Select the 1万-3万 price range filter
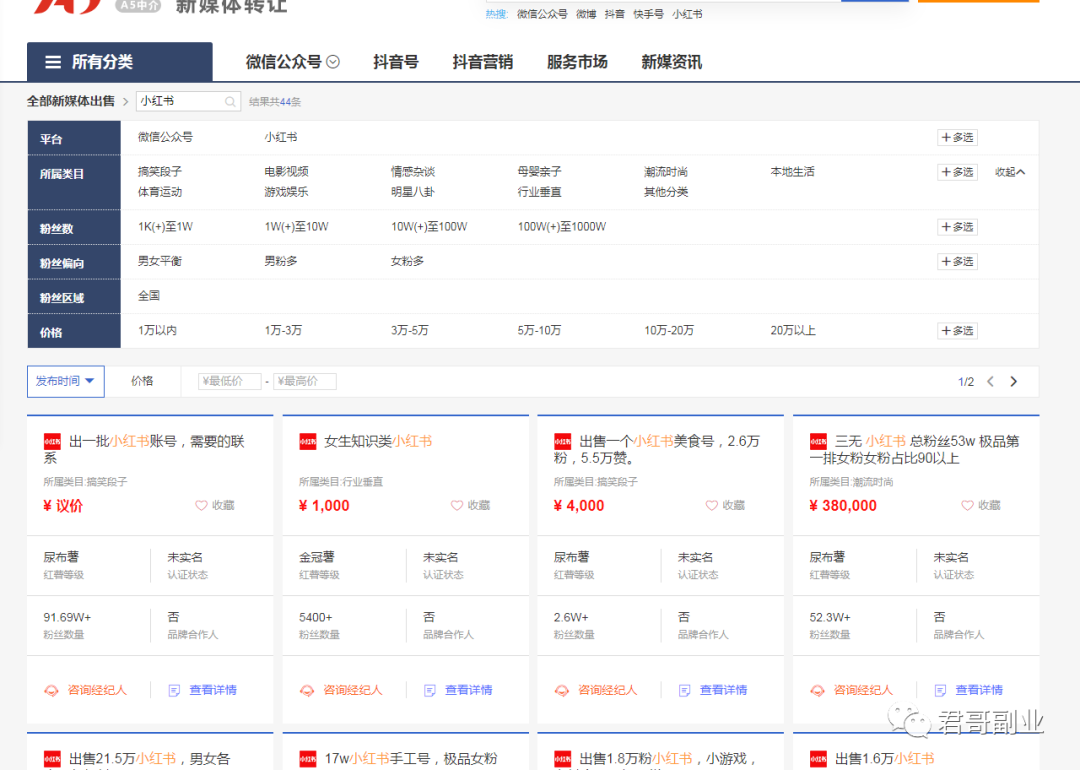 click(x=283, y=330)
